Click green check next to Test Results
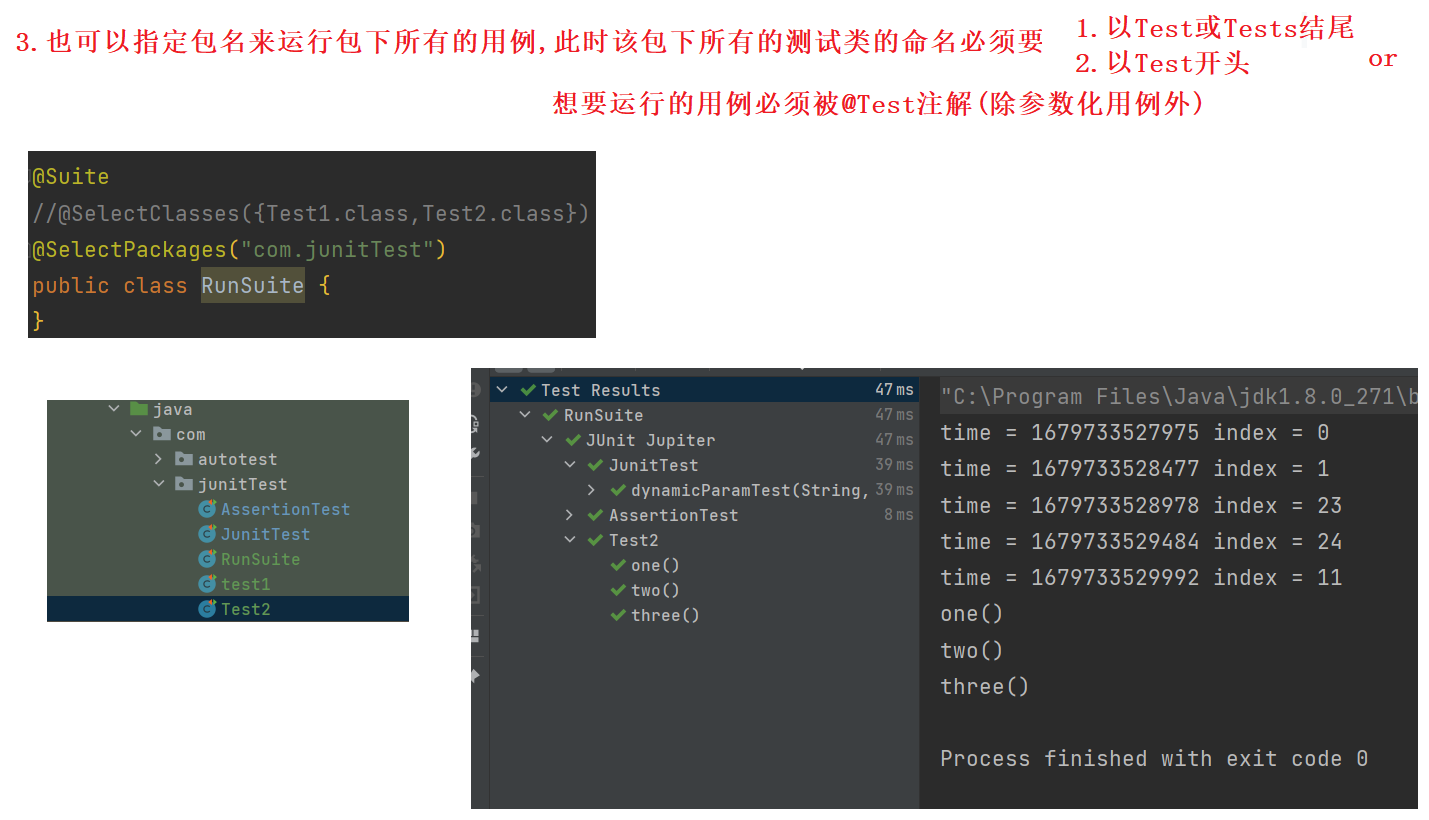 coord(528,390)
